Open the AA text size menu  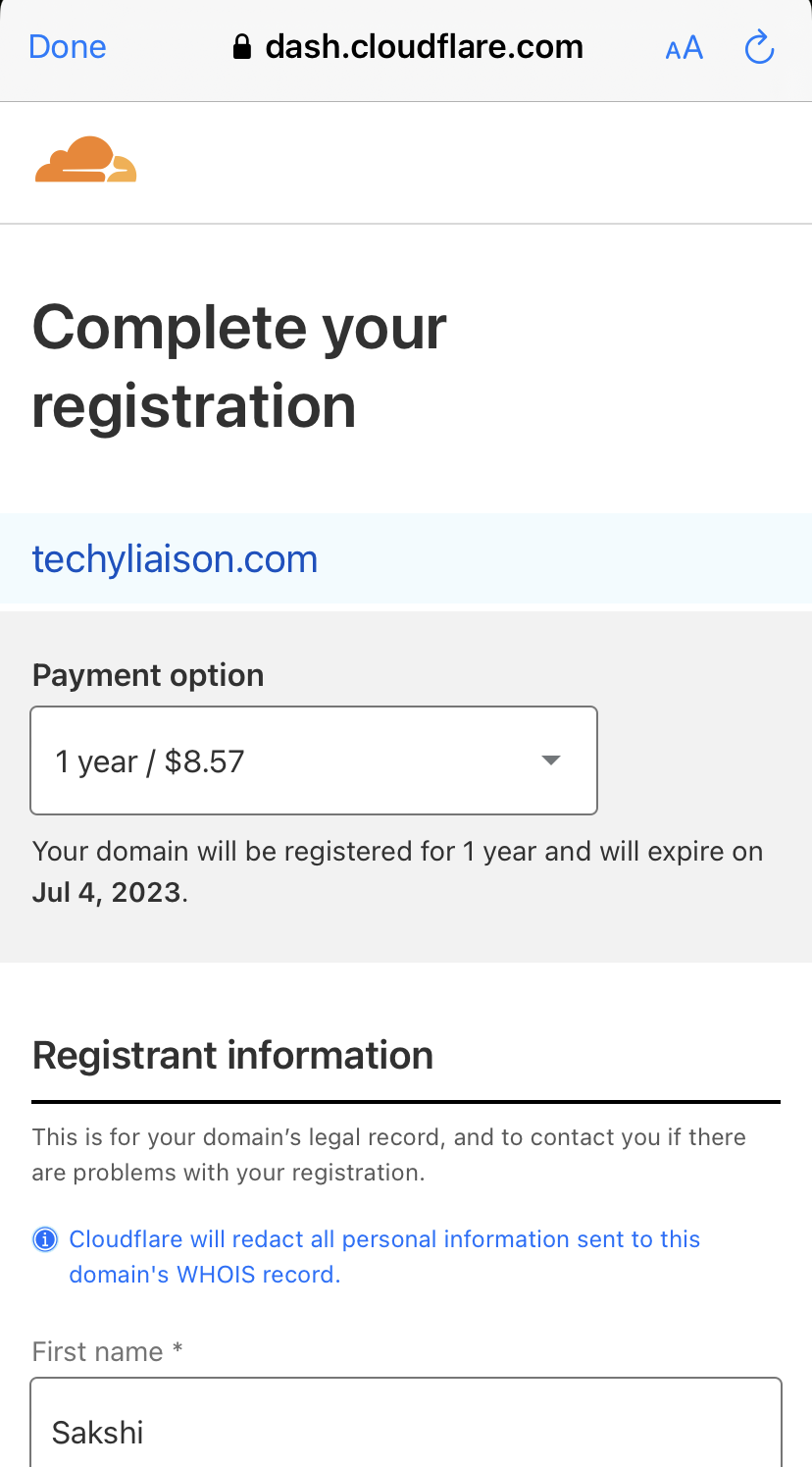click(x=684, y=48)
